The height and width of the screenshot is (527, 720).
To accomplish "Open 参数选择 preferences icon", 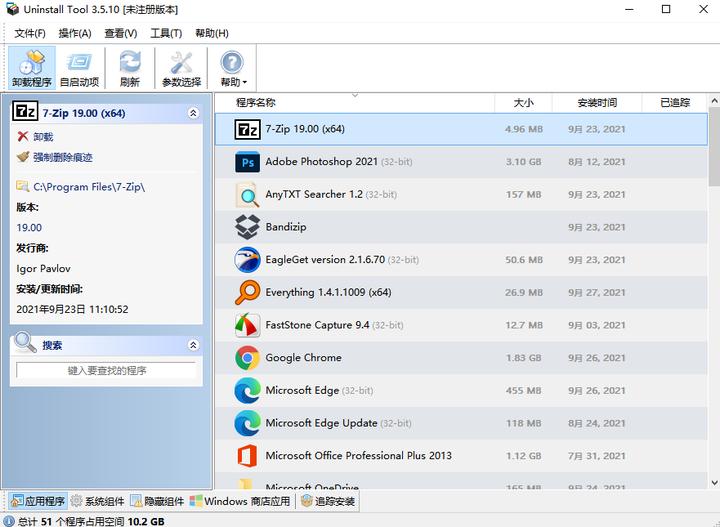I will [x=181, y=67].
